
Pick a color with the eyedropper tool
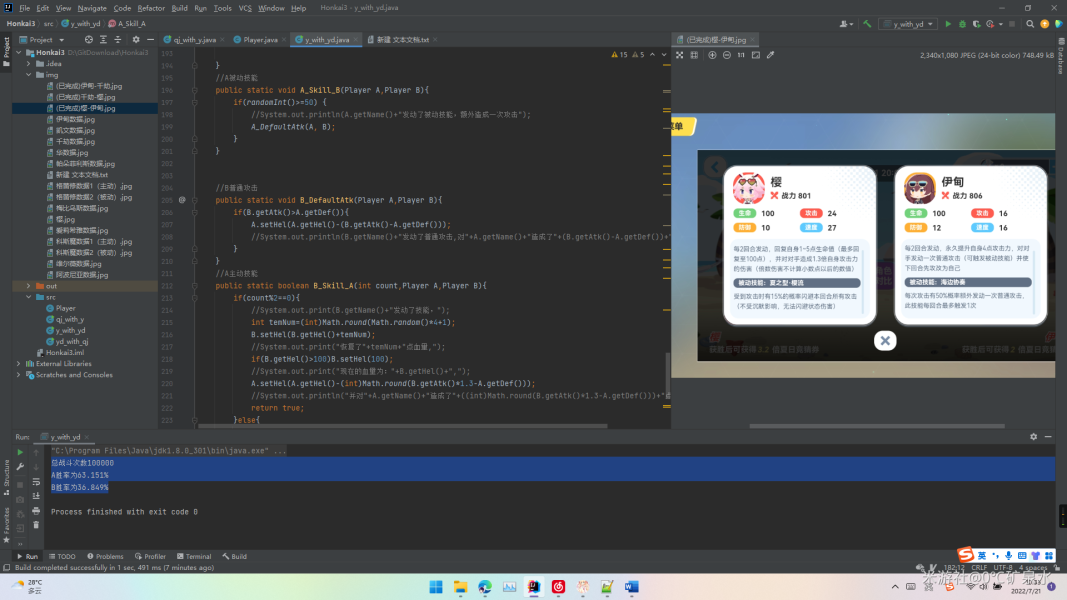tap(770, 55)
